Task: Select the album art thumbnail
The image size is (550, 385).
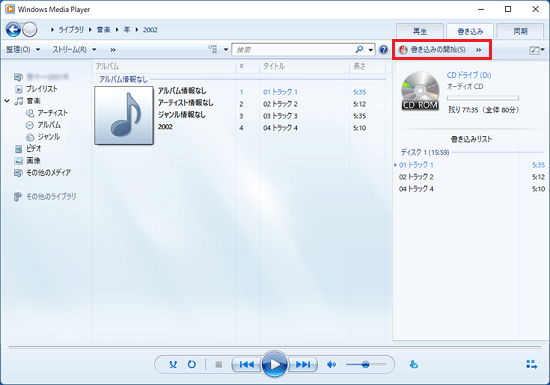Action: [x=124, y=115]
